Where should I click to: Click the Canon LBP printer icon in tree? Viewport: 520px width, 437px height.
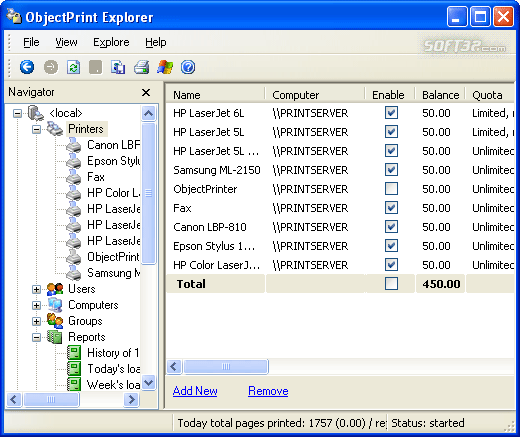74,145
